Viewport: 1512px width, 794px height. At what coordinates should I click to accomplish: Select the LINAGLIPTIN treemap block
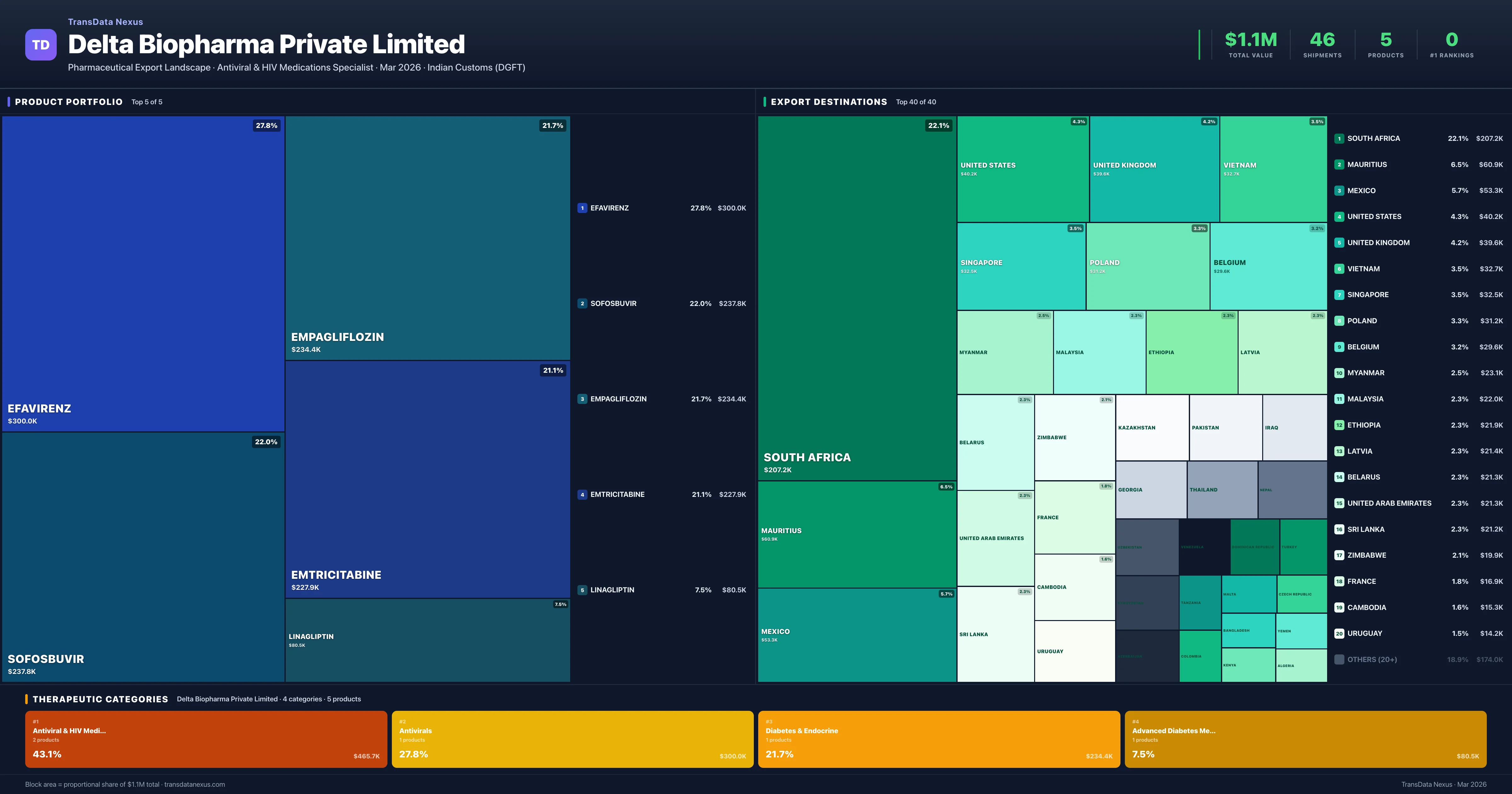pyautogui.click(x=427, y=640)
